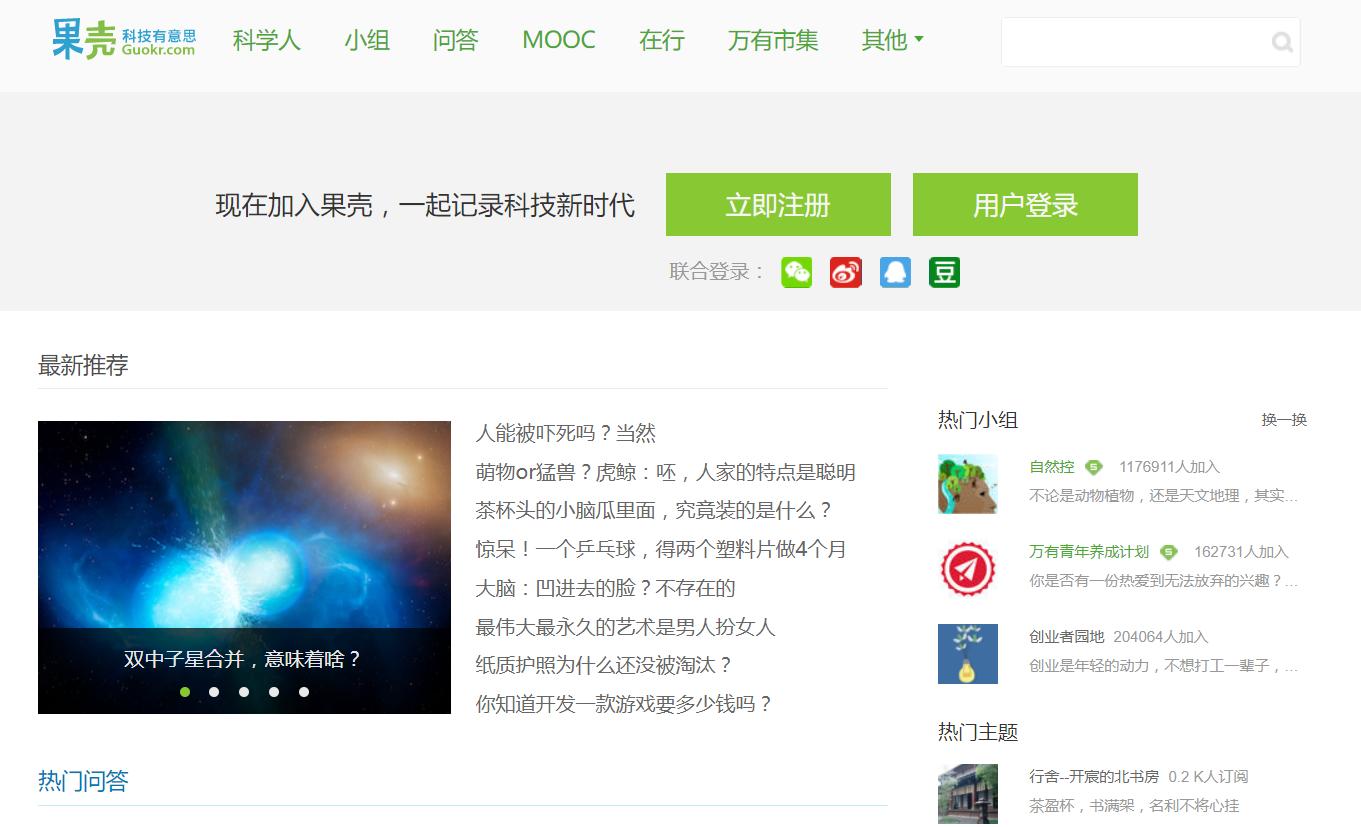1361x827 pixels.
Task: Log in with the Weibo icon
Action: click(x=846, y=272)
